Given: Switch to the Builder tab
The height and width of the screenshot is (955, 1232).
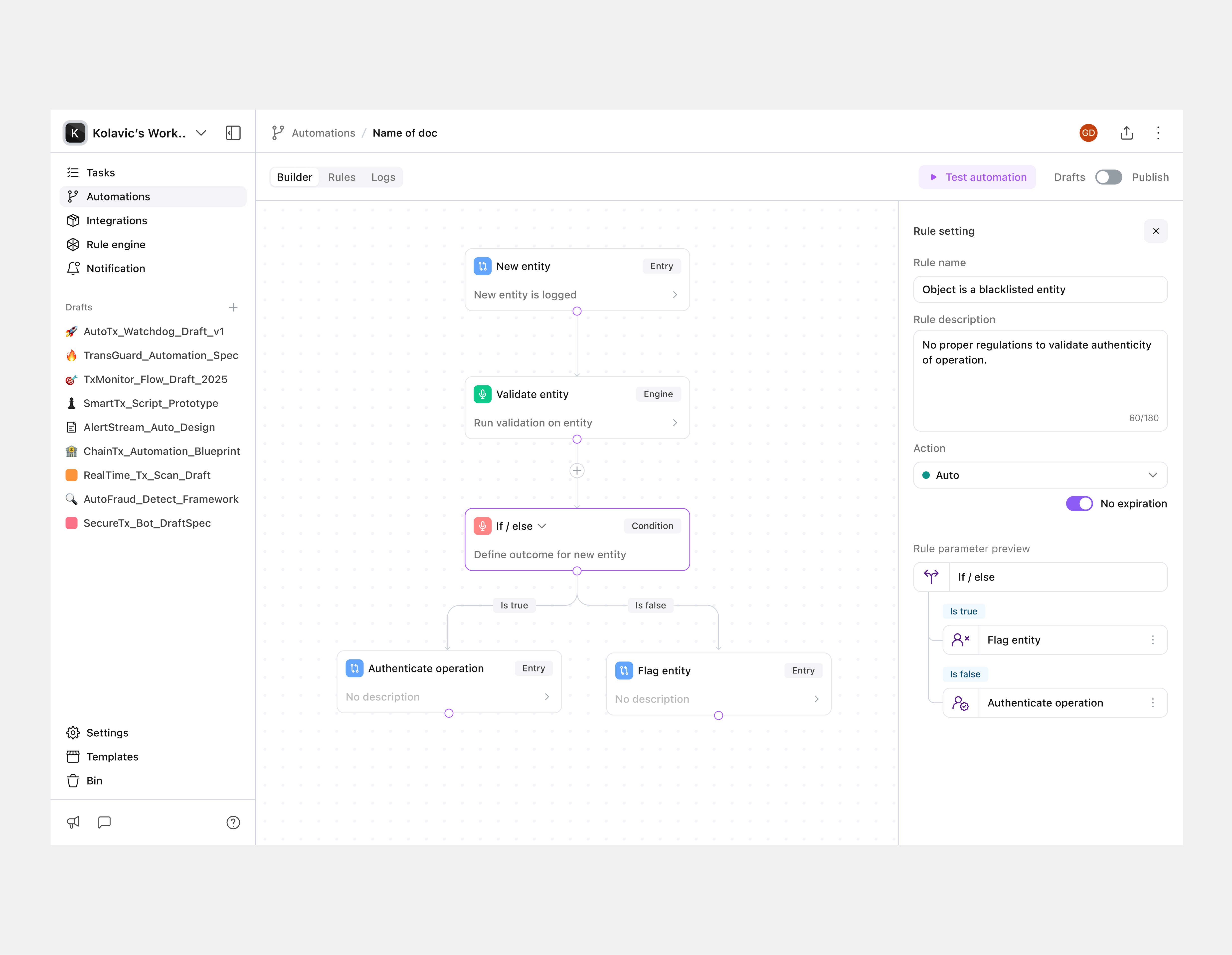Looking at the screenshot, I should tap(295, 177).
